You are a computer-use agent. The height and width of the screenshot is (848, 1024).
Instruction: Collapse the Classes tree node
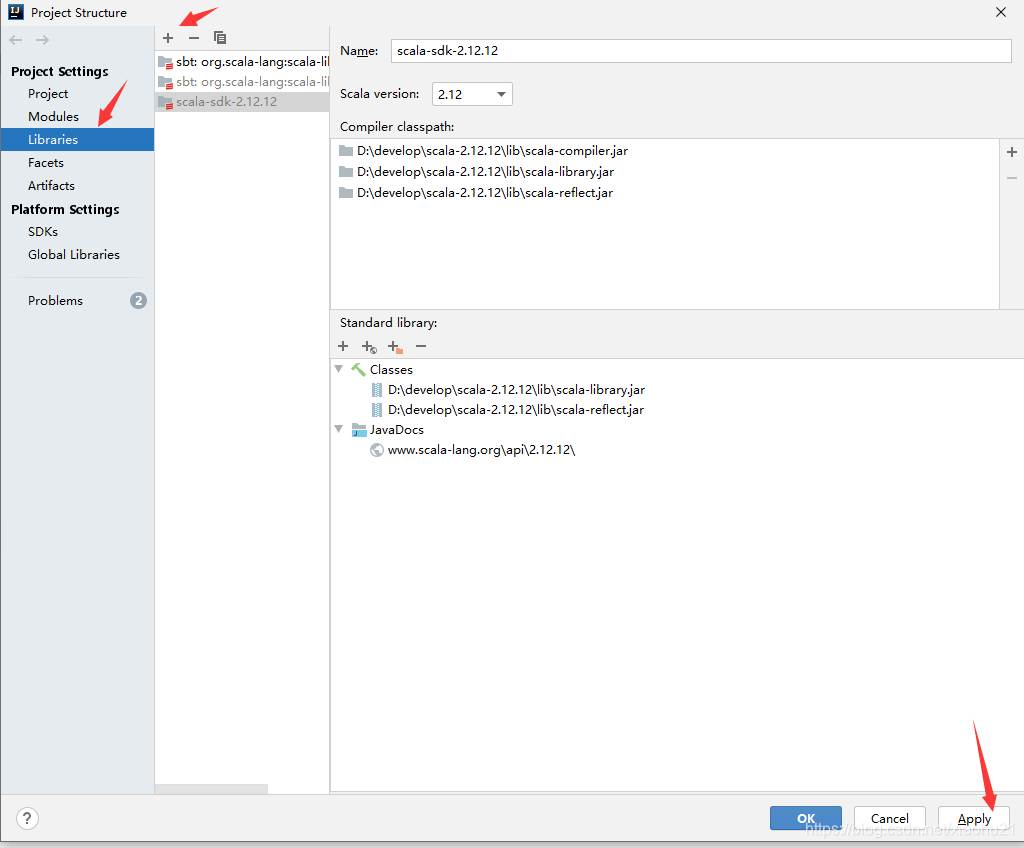coord(339,369)
